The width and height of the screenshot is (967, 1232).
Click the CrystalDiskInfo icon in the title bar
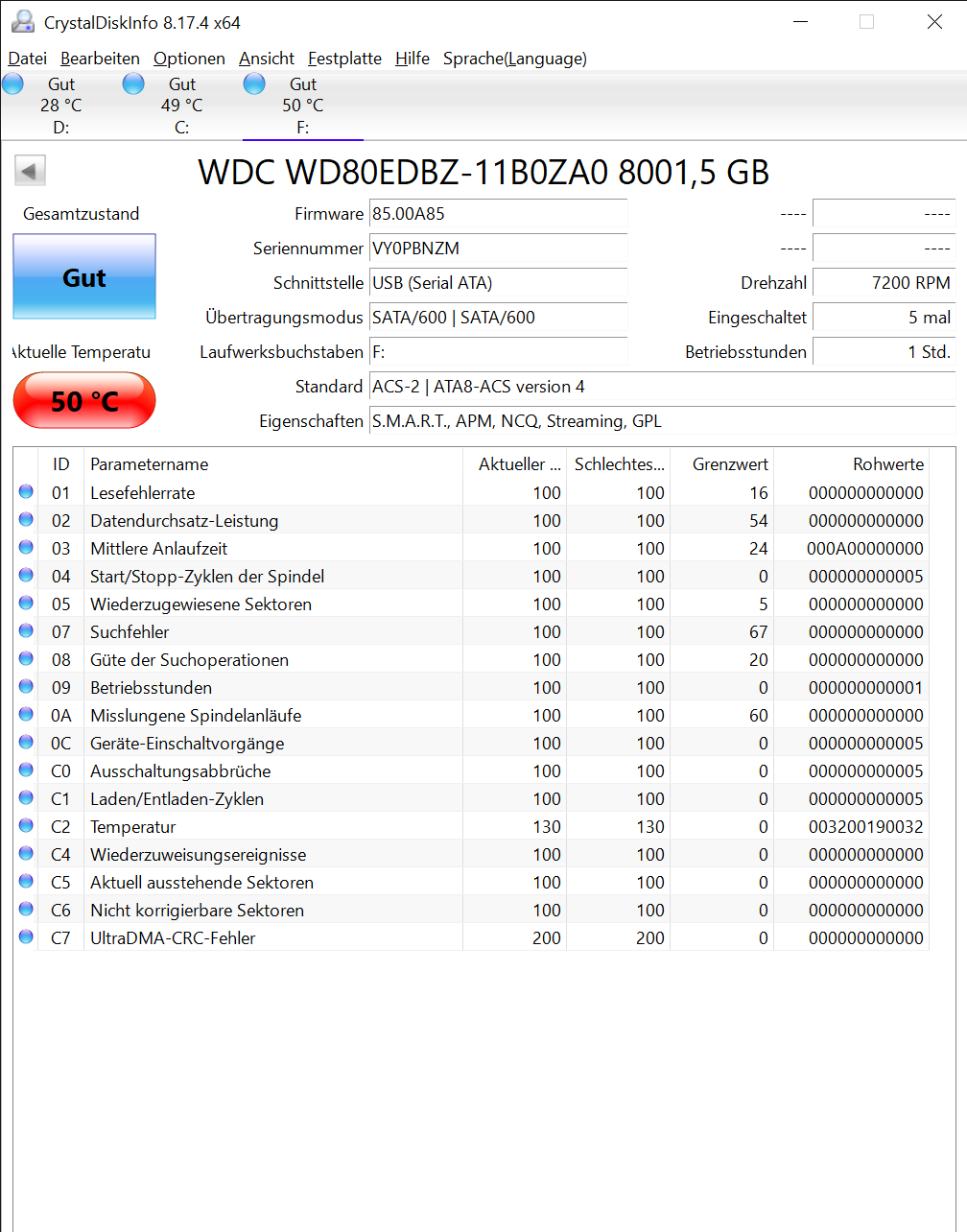click(x=21, y=20)
